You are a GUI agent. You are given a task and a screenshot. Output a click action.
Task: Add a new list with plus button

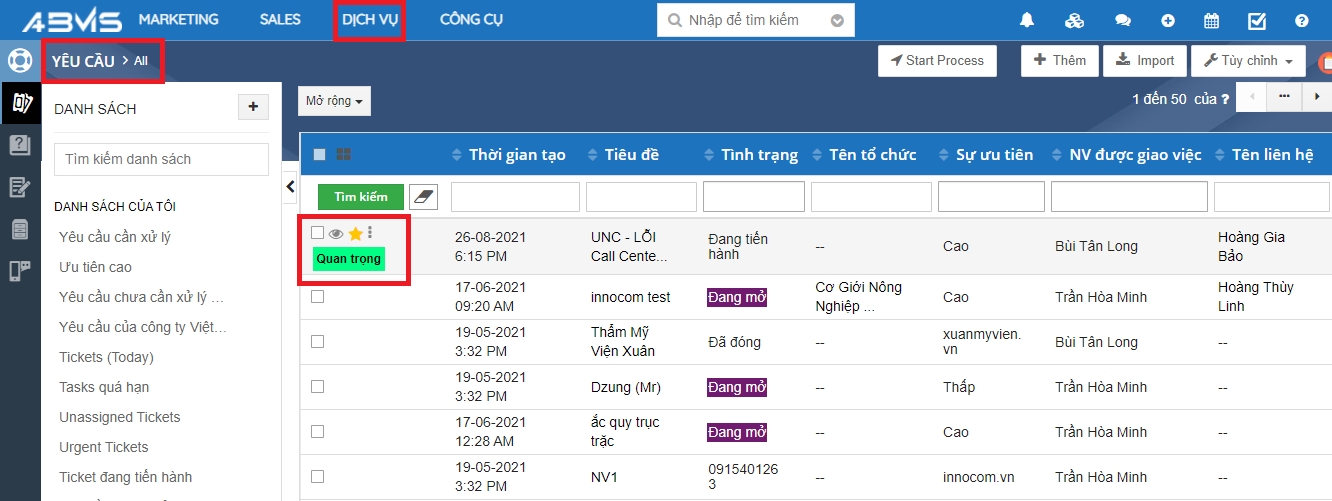pyautogui.click(x=253, y=107)
